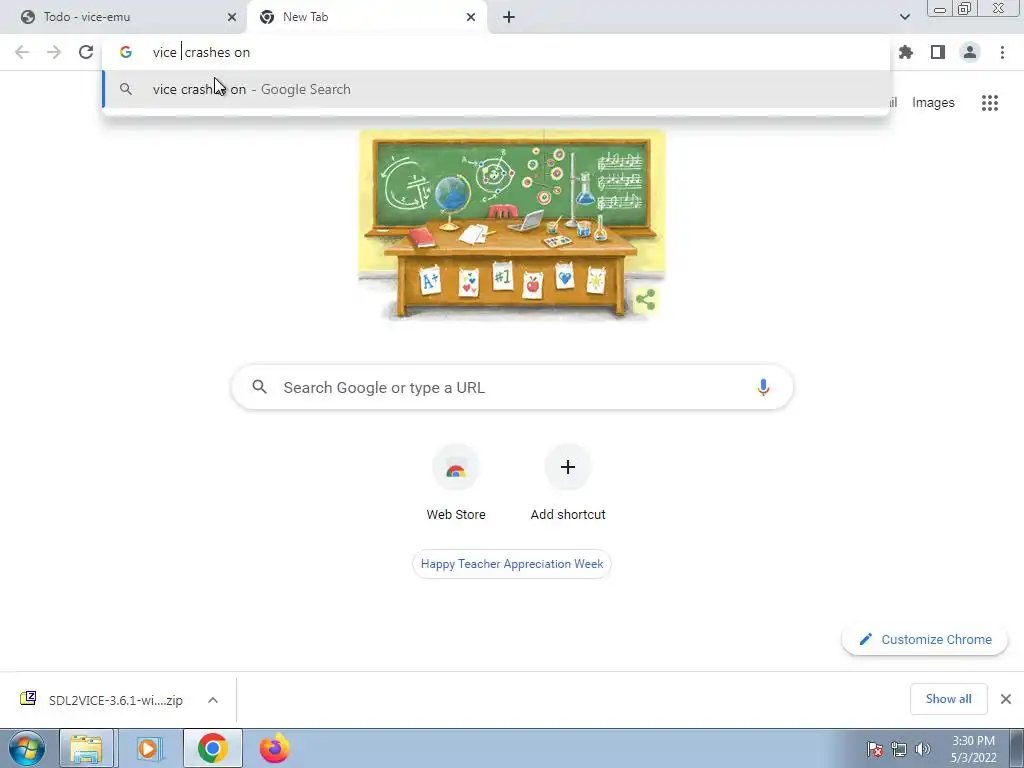Expand the SDL2VICE download options arrow
This screenshot has width=1024, height=768.
coord(213,700)
